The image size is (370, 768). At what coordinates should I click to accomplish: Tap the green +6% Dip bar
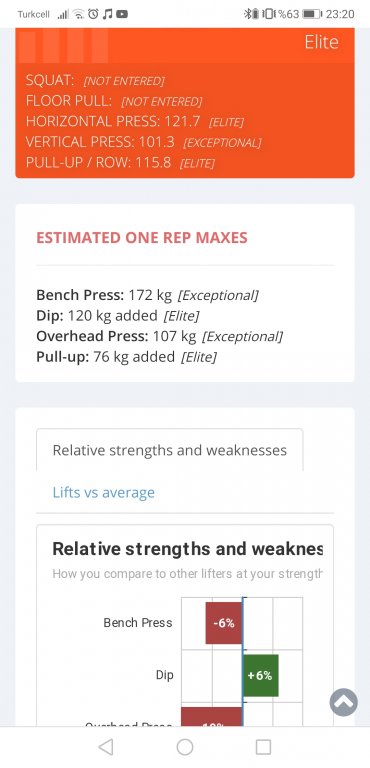pos(260,675)
